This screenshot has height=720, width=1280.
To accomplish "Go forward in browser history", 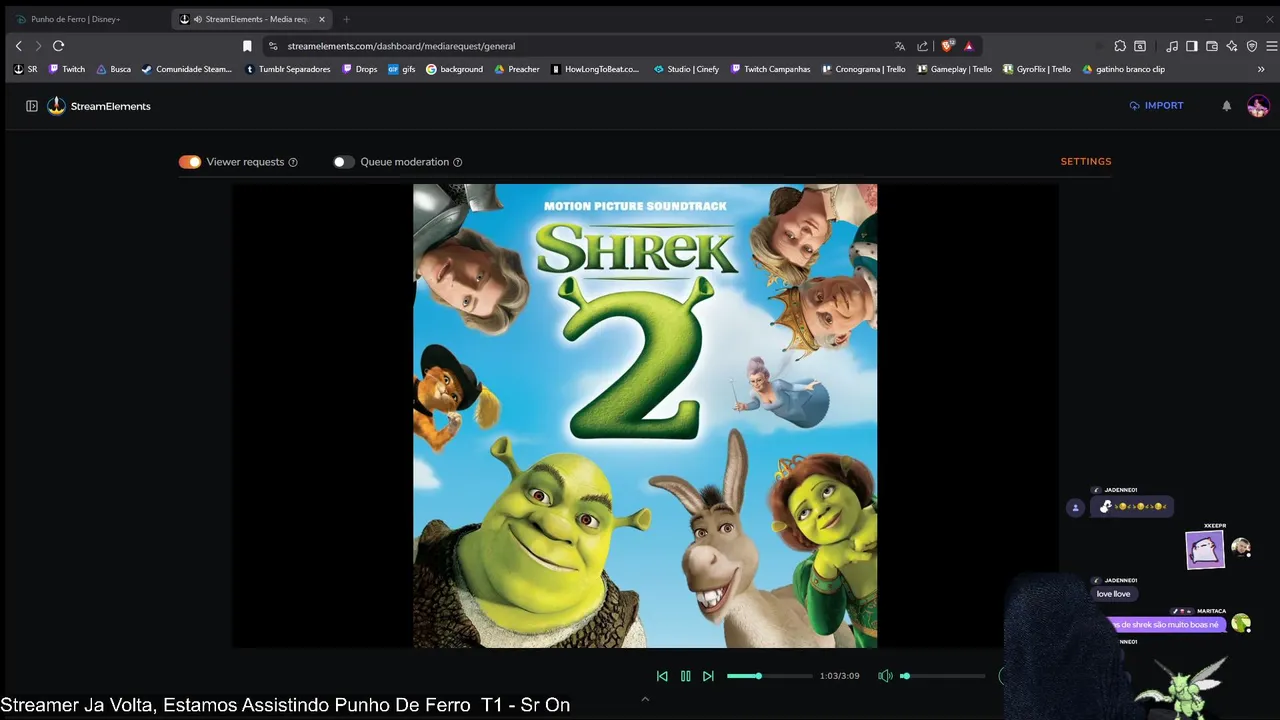I will [x=38, y=46].
